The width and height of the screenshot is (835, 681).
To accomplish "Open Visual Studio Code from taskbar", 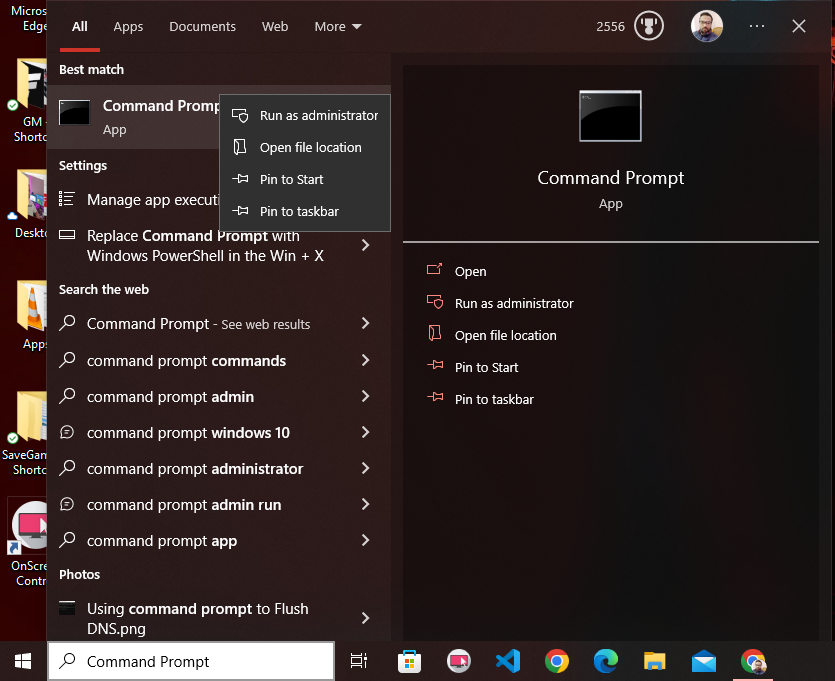I will [x=508, y=661].
